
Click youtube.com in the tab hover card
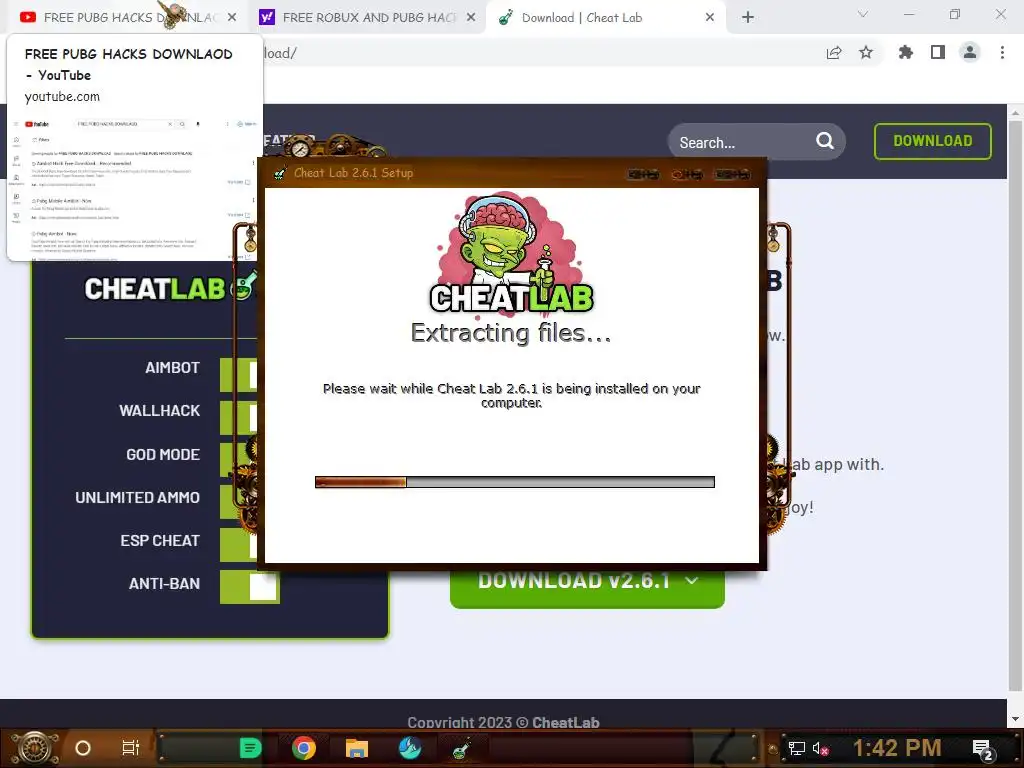(x=62, y=97)
